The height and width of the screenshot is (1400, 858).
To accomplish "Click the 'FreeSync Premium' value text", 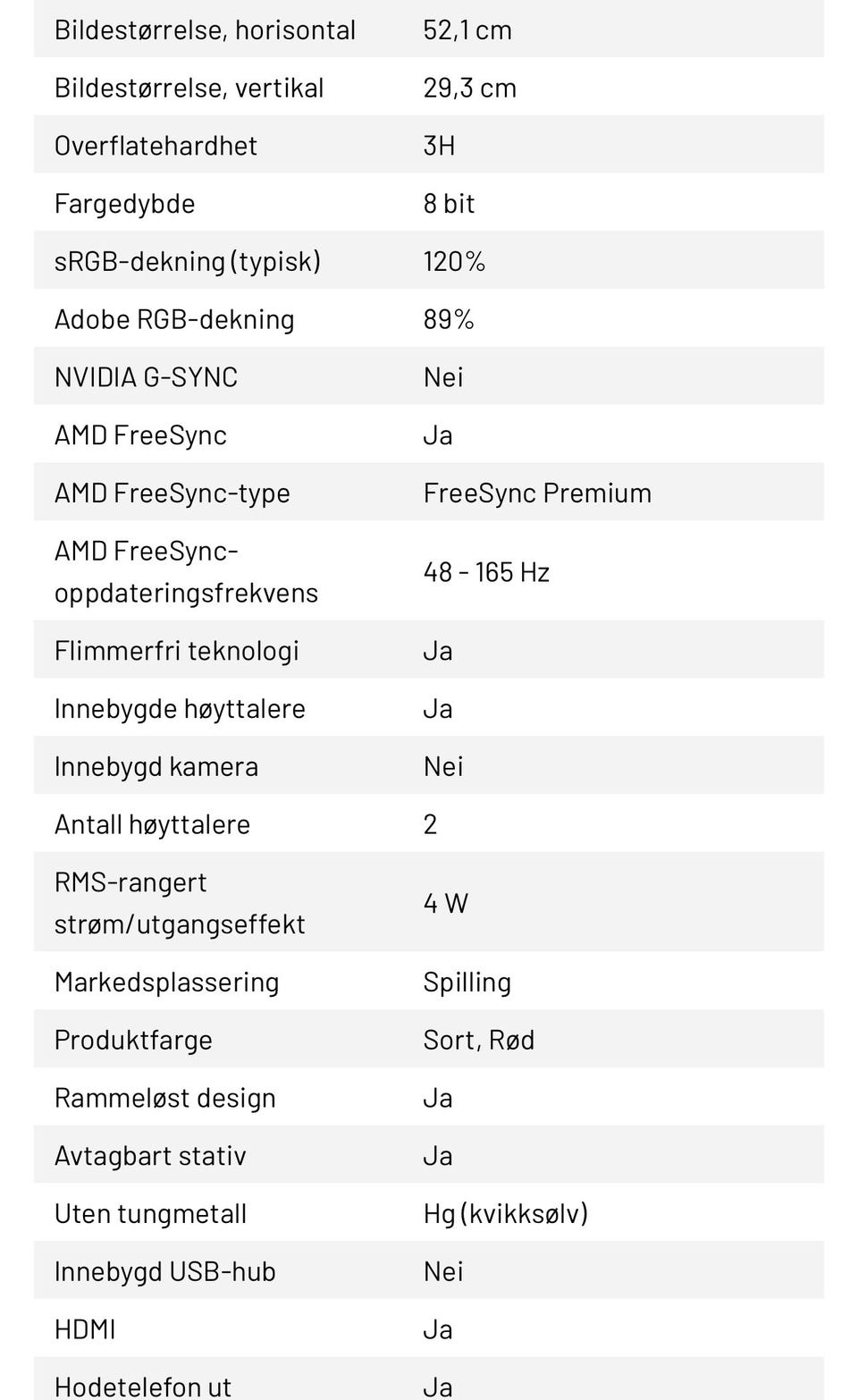I will pyautogui.click(x=537, y=493).
